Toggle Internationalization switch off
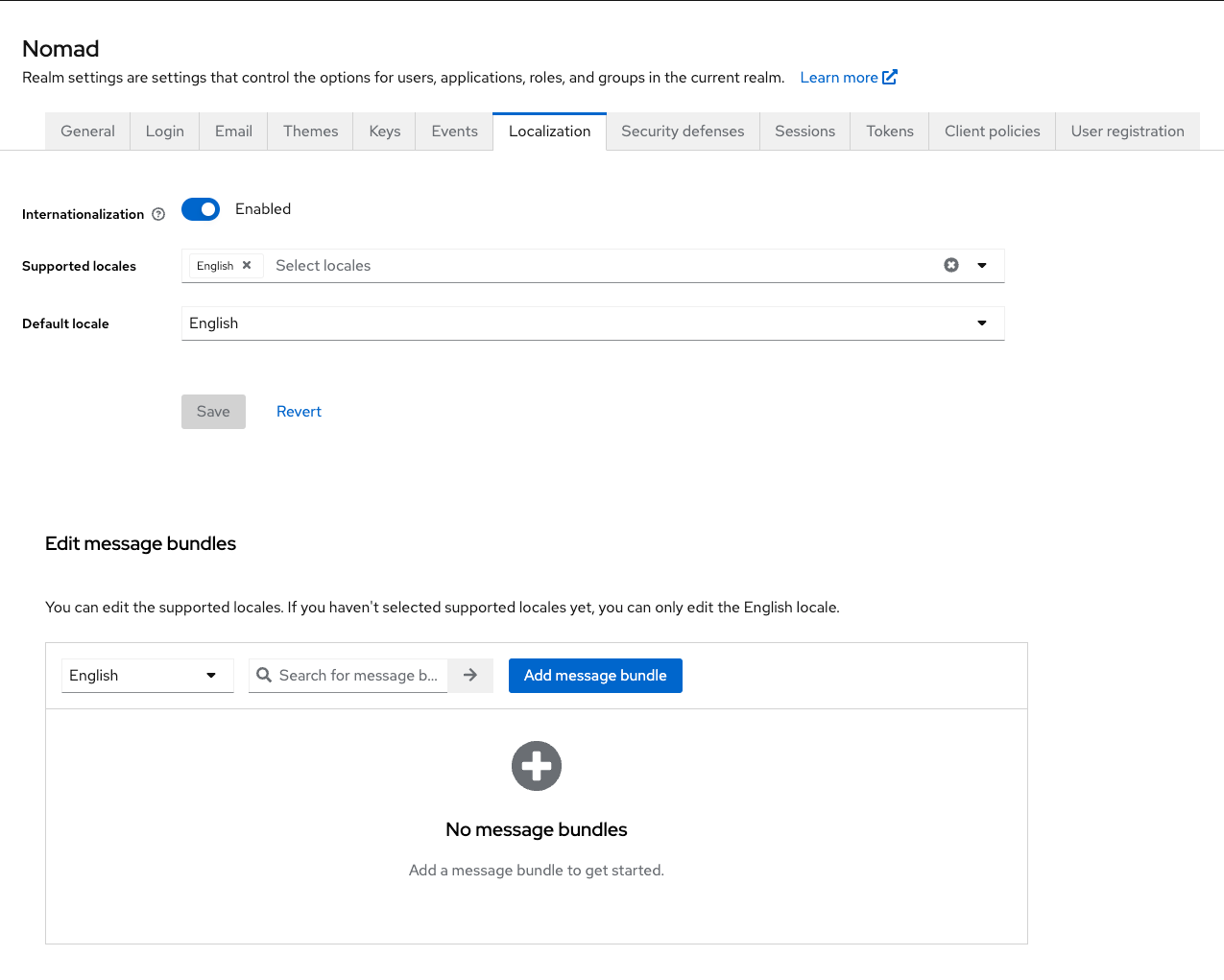The height and width of the screenshot is (980, 1224). [201, 209]
